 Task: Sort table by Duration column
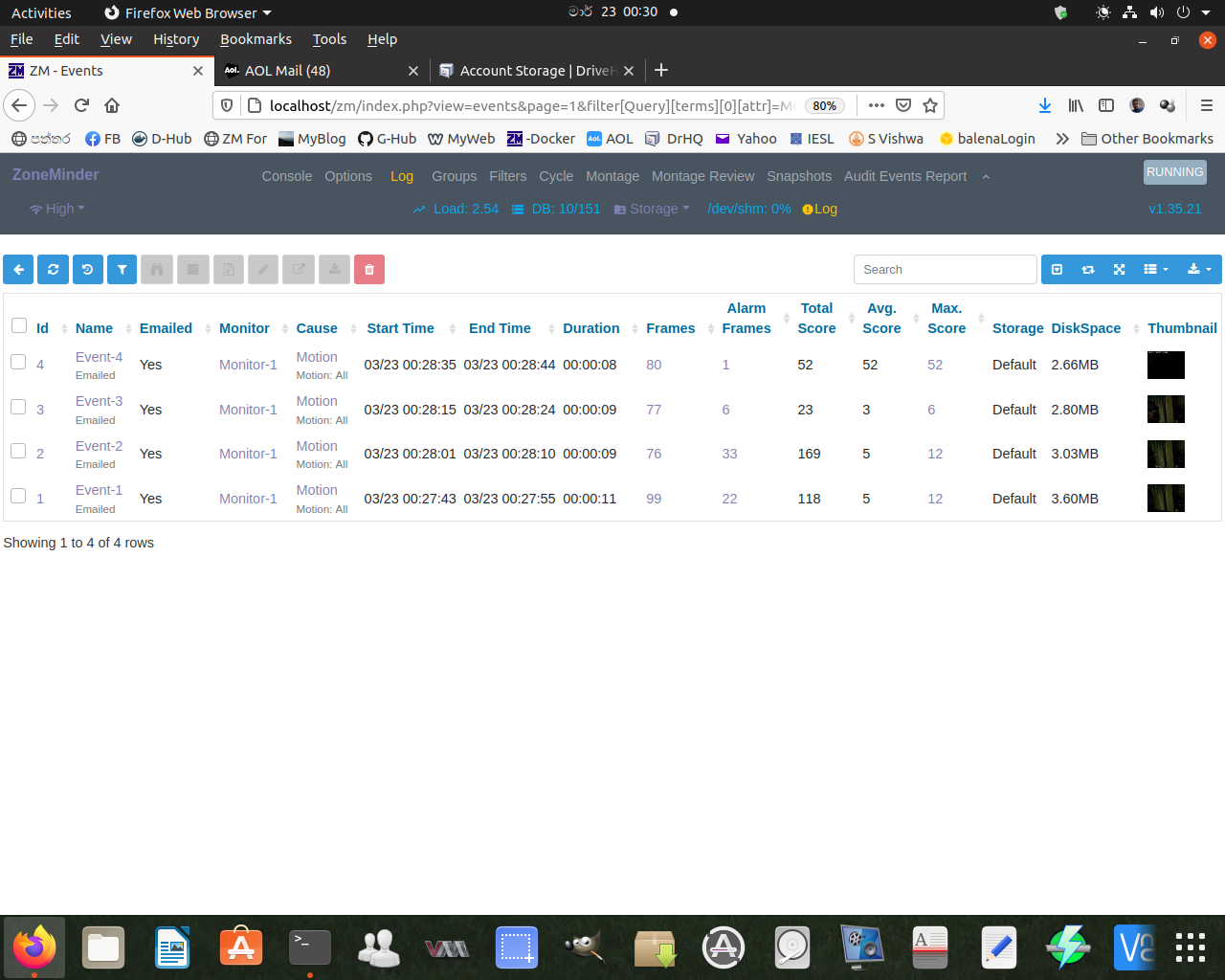pyautogui.click(x=591, y=328)
